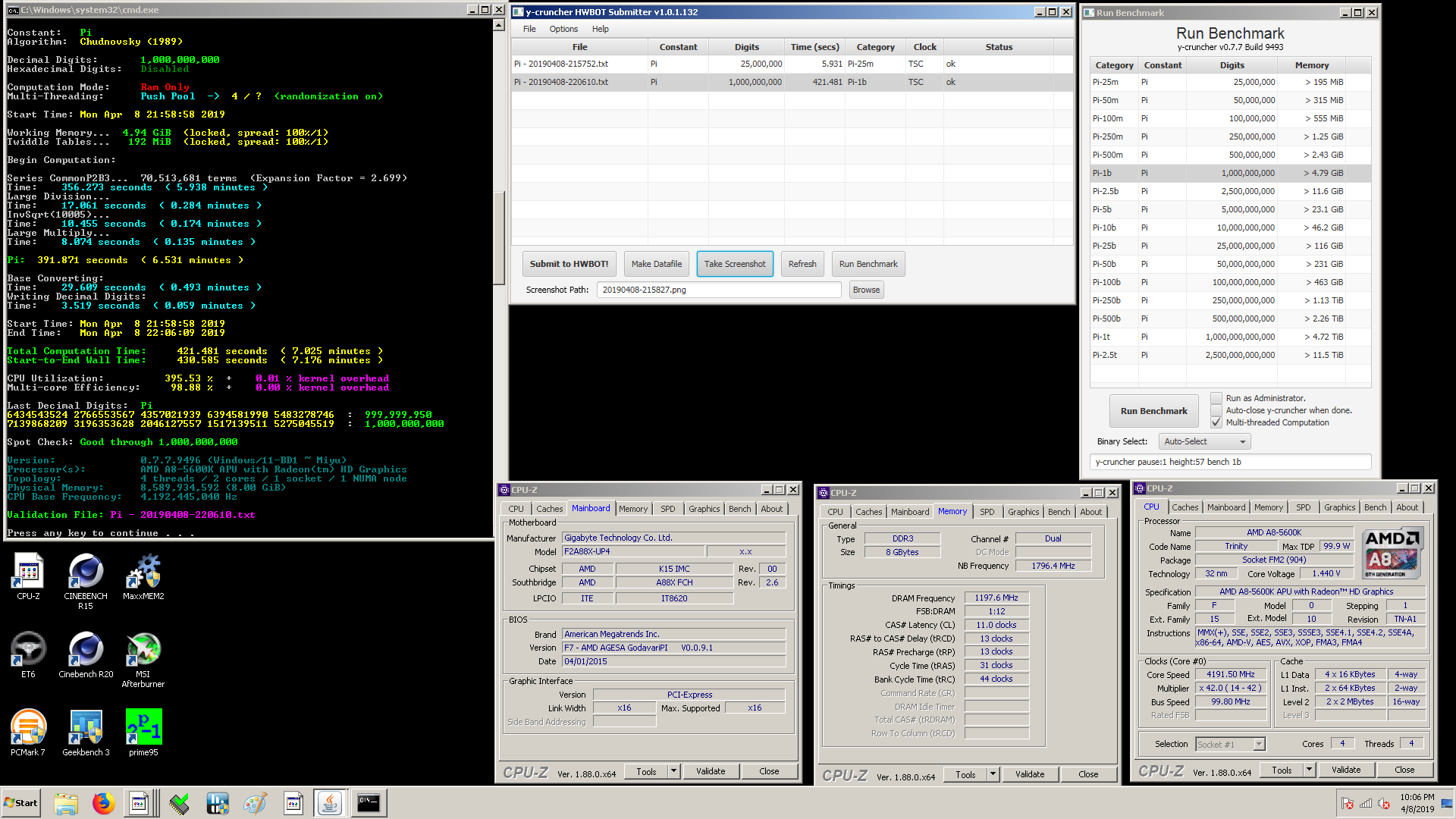Click the cmd.exe scroll-up arrow

tap(498, 25)
